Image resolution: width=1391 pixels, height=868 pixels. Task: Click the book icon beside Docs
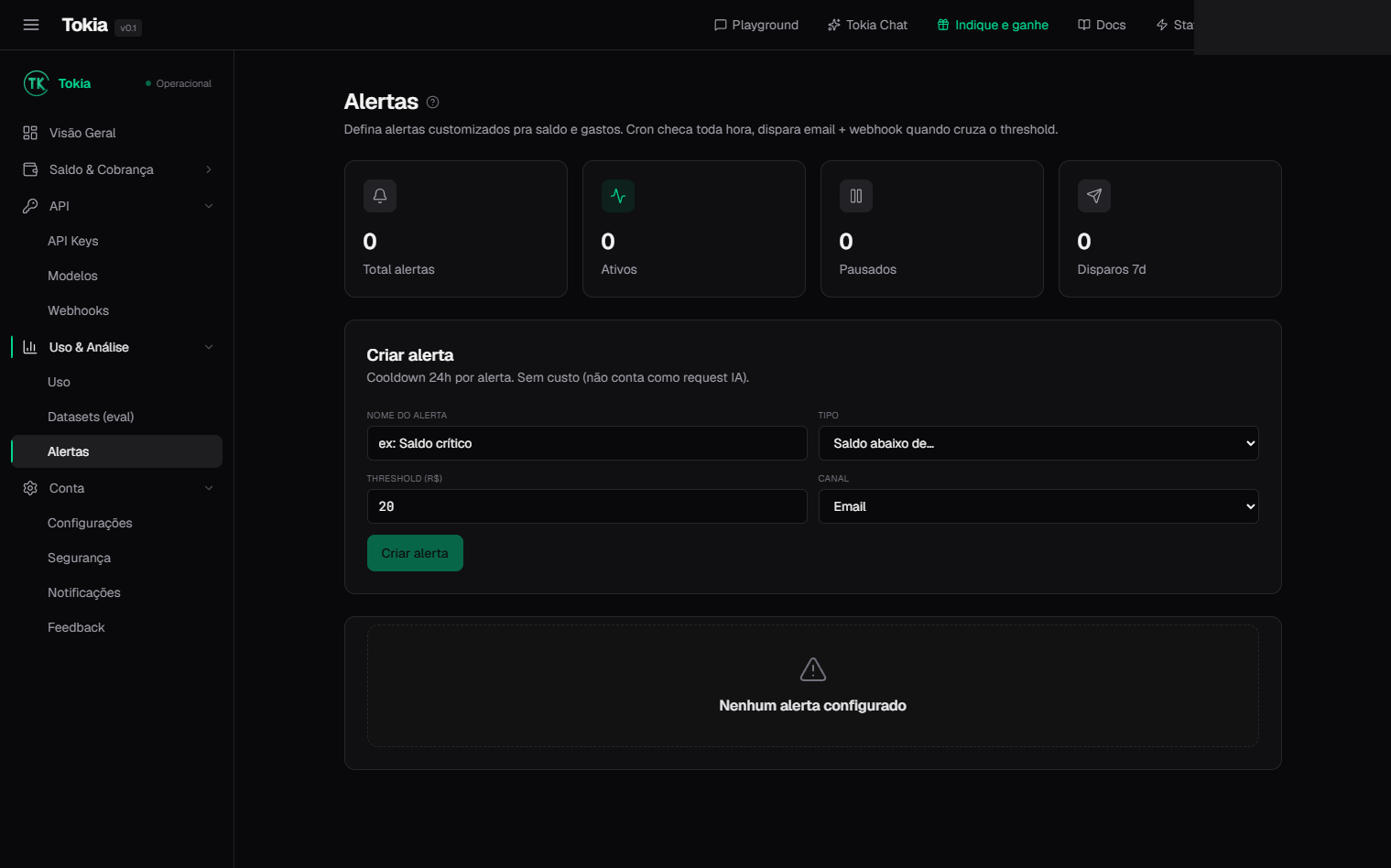(x=1084, y=25)
